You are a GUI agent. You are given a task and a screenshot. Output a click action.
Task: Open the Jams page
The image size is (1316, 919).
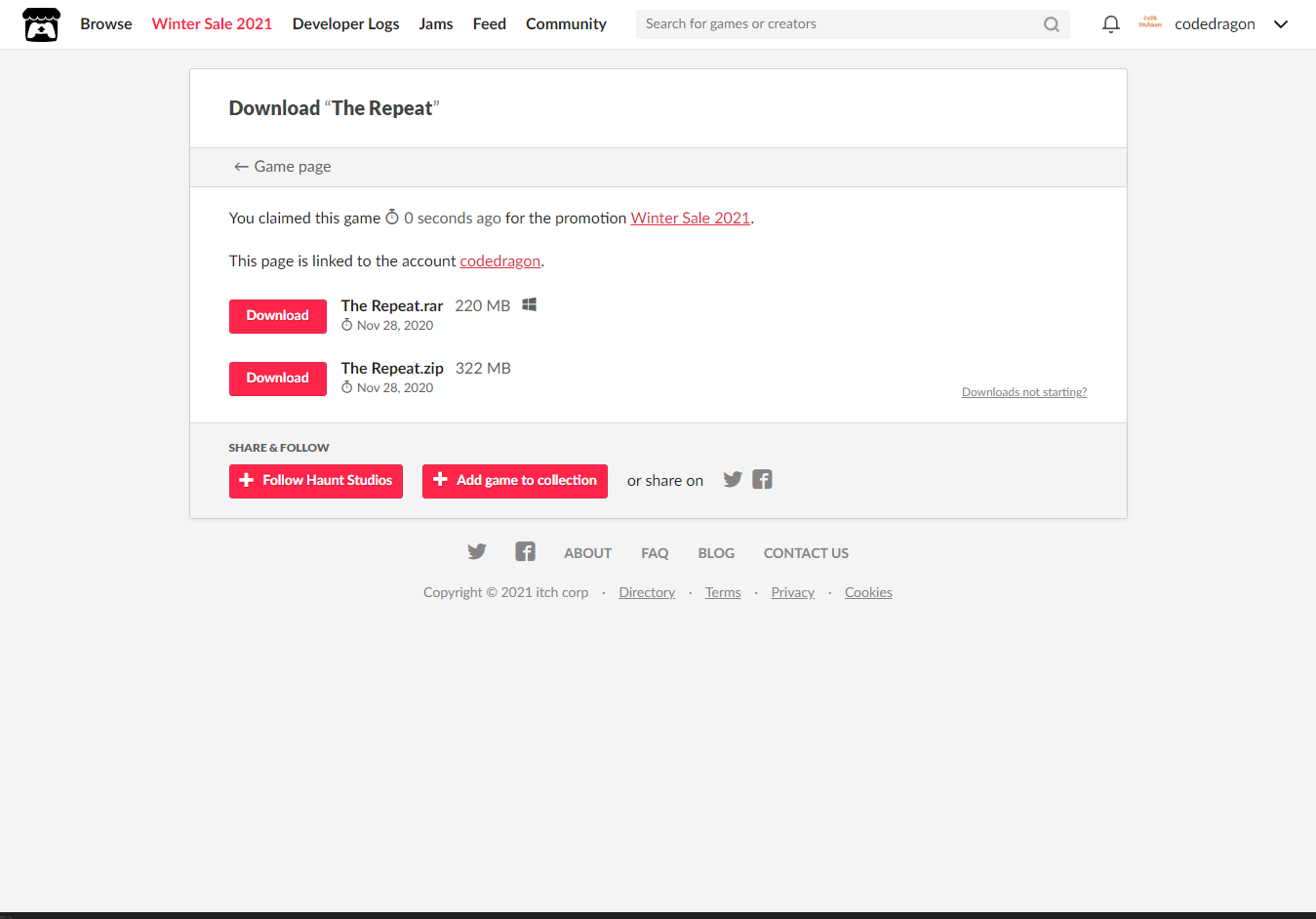[x=436, y=24]
